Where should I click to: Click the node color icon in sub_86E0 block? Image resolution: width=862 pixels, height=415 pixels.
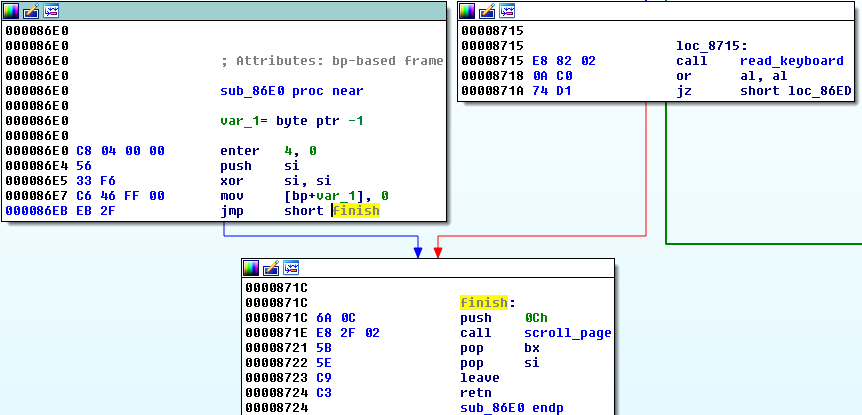(x=12, y=11)
